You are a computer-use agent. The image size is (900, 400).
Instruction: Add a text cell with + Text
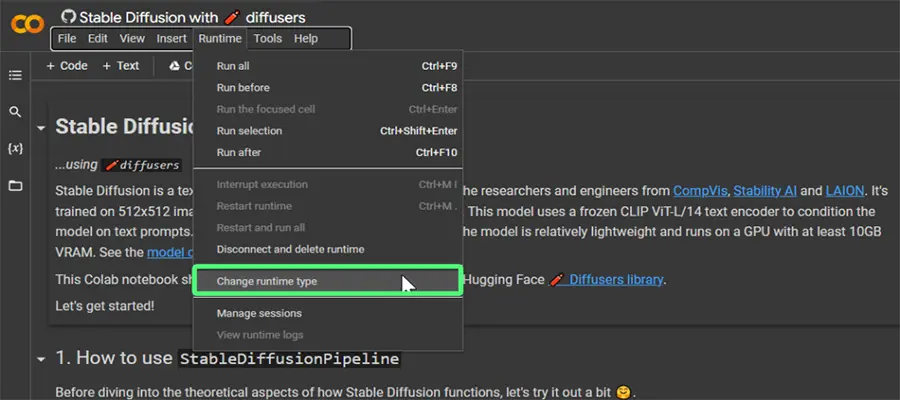[x=121, y=66]
